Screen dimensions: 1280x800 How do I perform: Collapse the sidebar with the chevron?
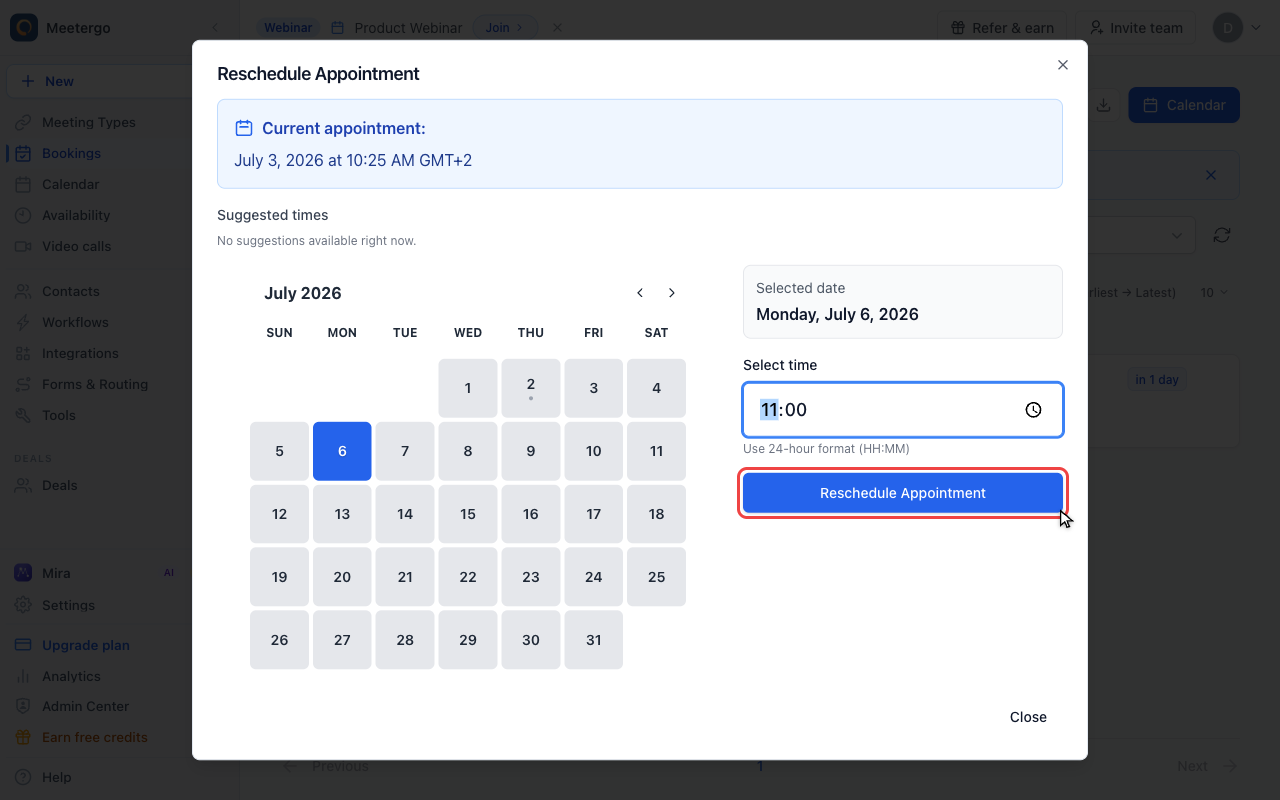[214, 28]
